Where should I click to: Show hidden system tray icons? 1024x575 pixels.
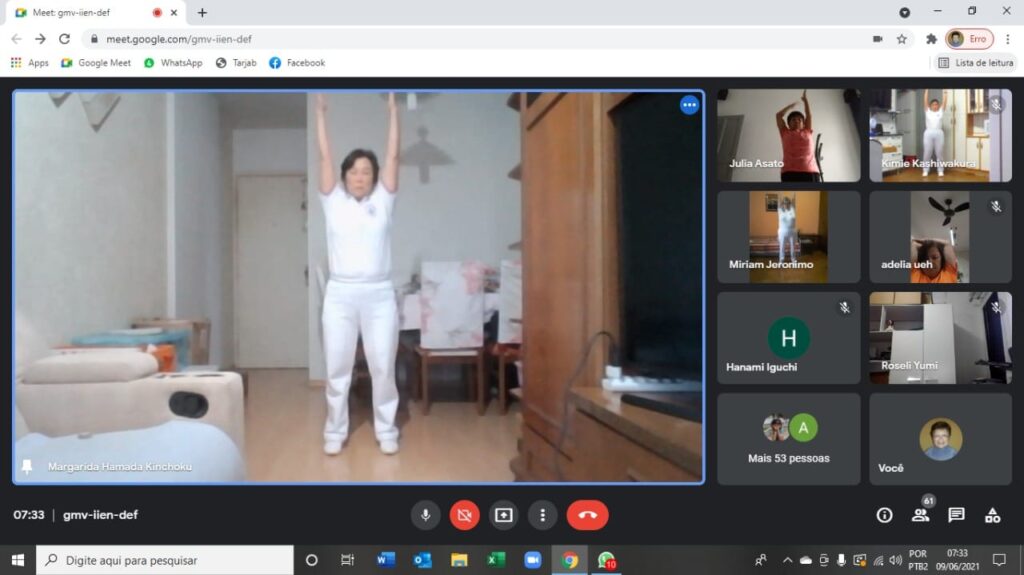pos(787,560)
